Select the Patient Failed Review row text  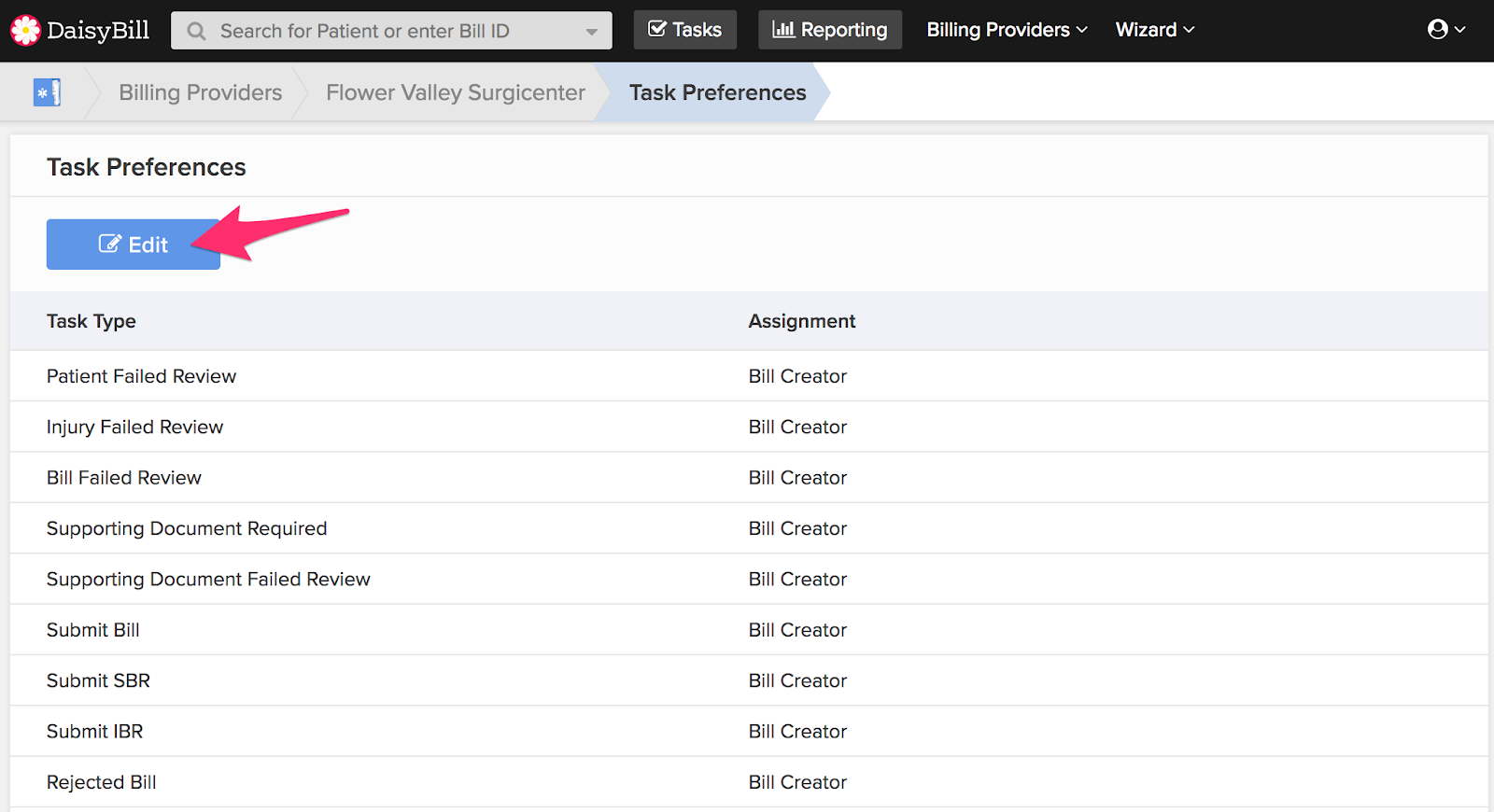[x=141, y=376]
